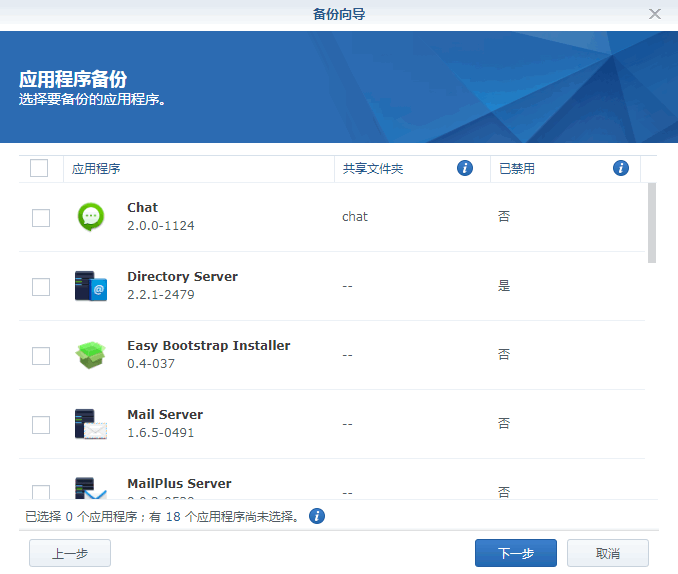
Task: Click the version 1.6.5-0491 text
Action: [161, 433]
